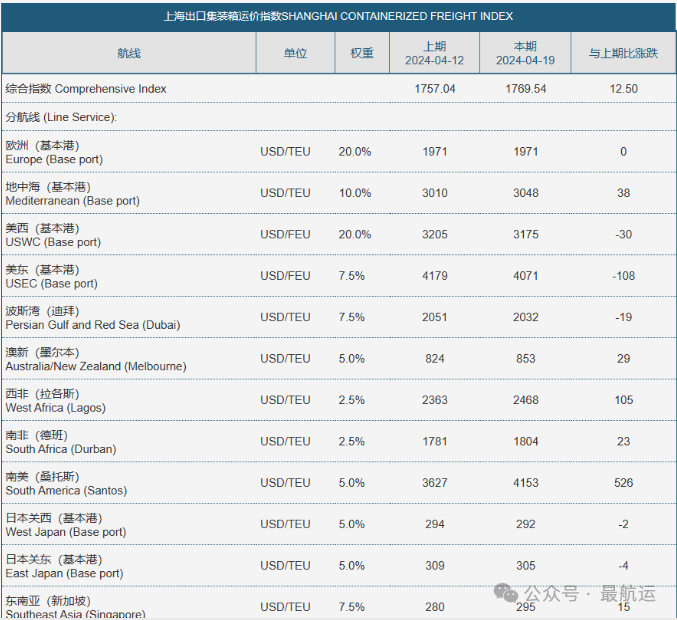
Task: Click South Africa current value 1804
Action: click(525, 442)
